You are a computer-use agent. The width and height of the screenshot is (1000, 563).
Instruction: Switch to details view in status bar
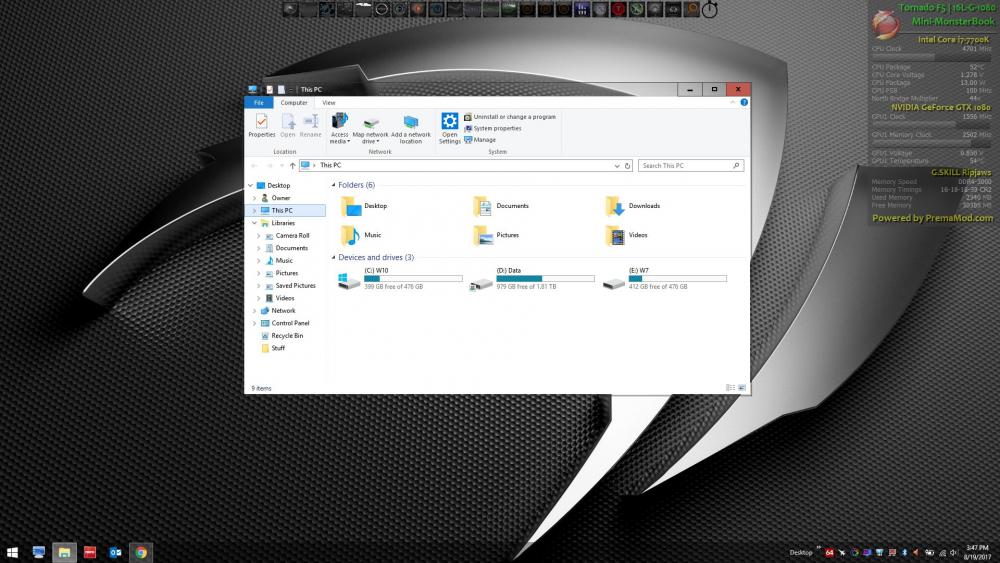point(729,387)
